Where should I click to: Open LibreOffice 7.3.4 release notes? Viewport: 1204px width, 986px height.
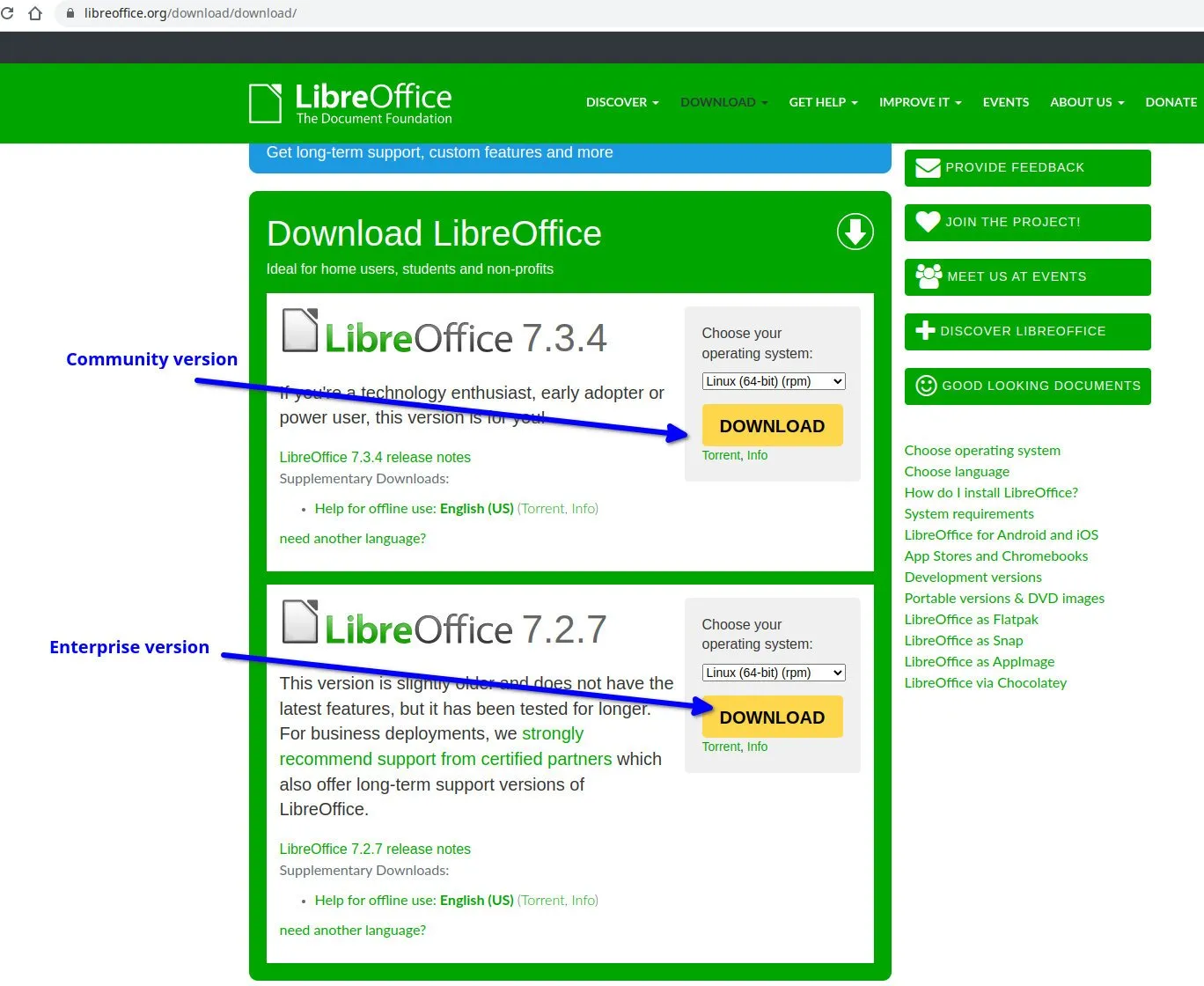[374, 457]
